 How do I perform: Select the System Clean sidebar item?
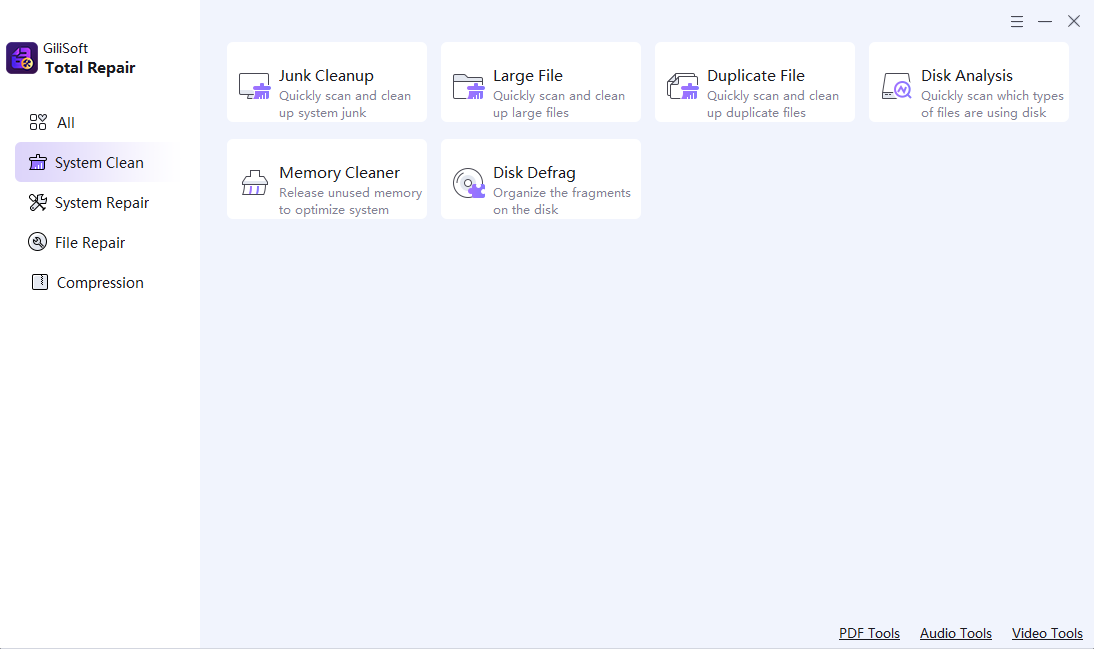pyautogui.click(x=98, y=163)
